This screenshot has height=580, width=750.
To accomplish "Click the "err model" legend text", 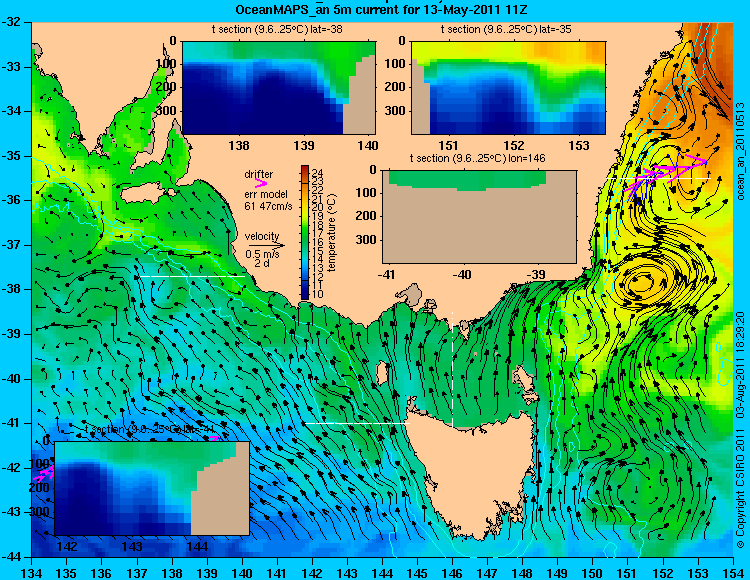I will tap(266, 195).
